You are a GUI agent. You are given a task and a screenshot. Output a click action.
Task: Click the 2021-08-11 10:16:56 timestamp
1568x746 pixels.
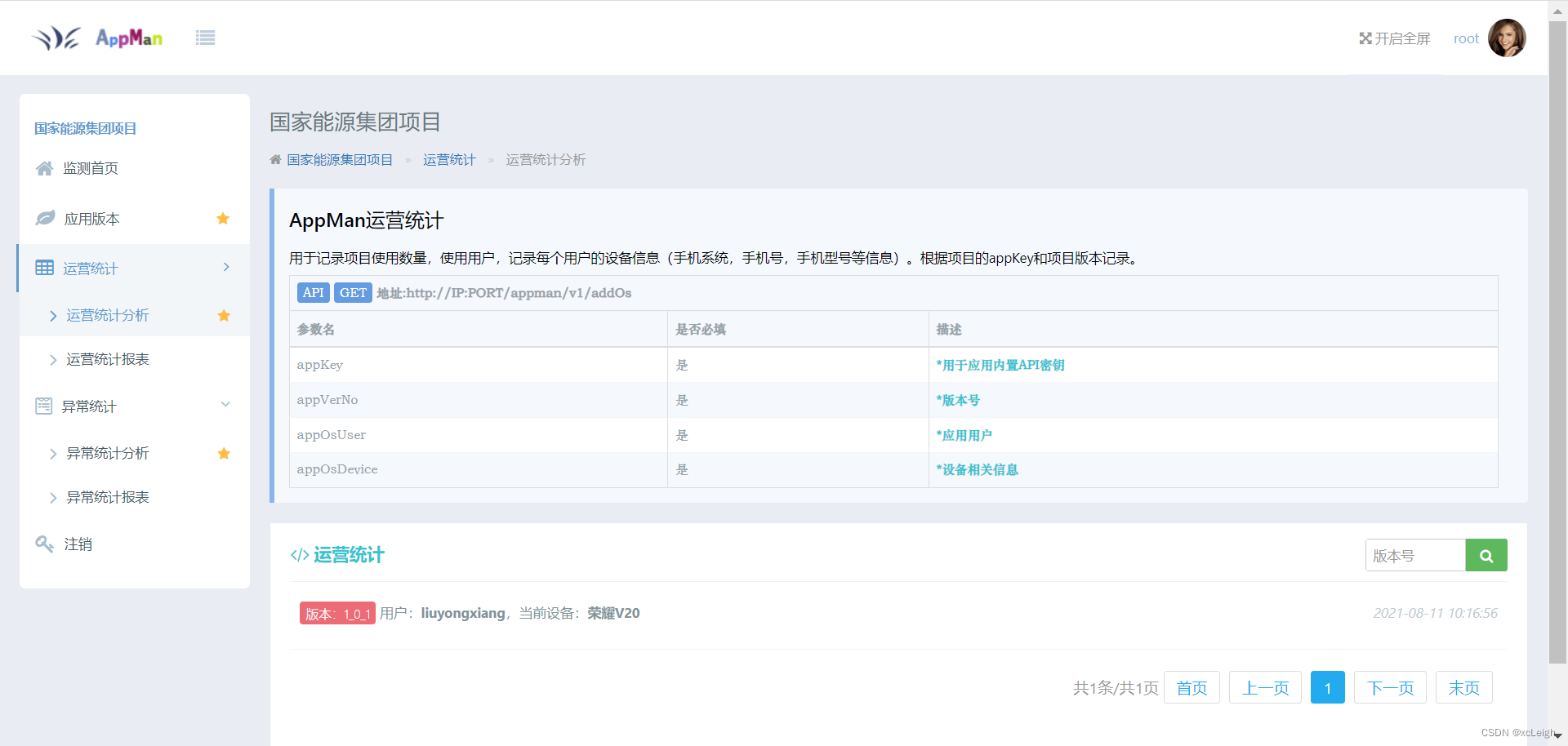1435,613
